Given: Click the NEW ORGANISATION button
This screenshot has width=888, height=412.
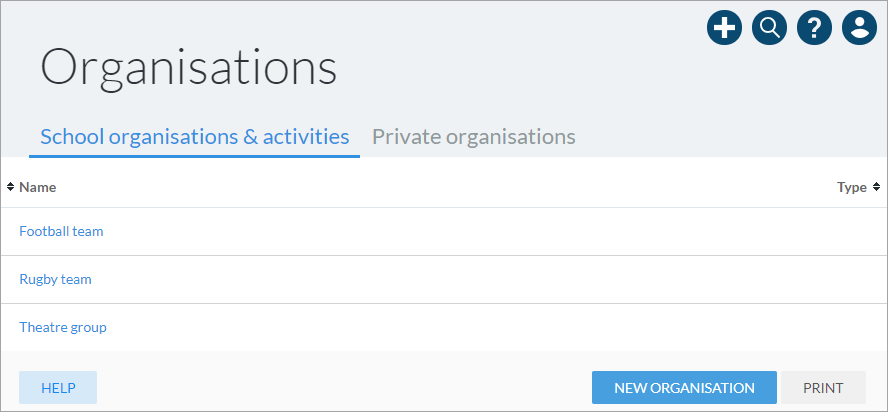Looking at the screenshot, I should pos(684,388).
